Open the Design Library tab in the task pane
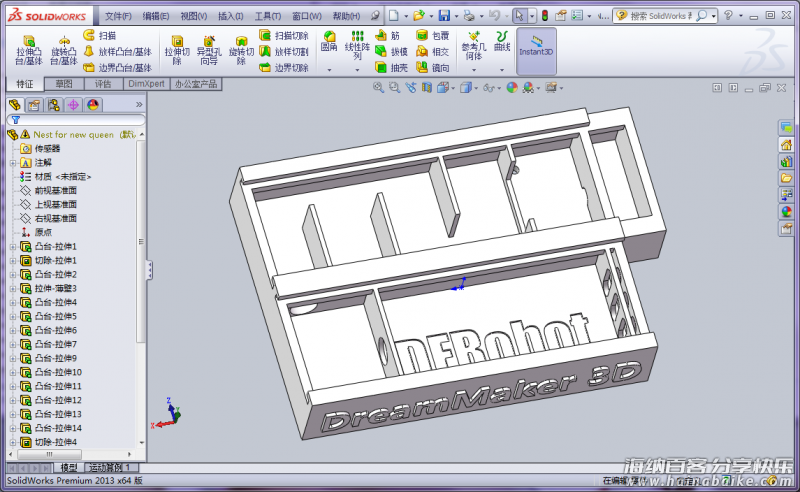 (786, 162)
